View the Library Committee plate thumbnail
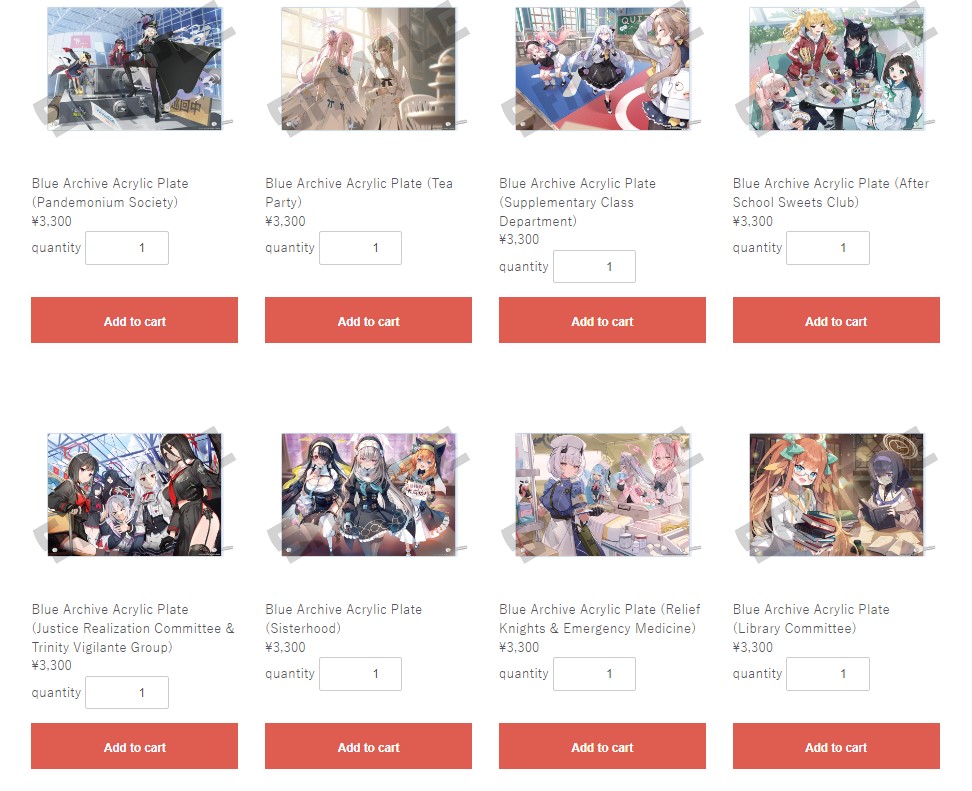The height and width of the screenshot is (791, 972). (x=836, y=495)
